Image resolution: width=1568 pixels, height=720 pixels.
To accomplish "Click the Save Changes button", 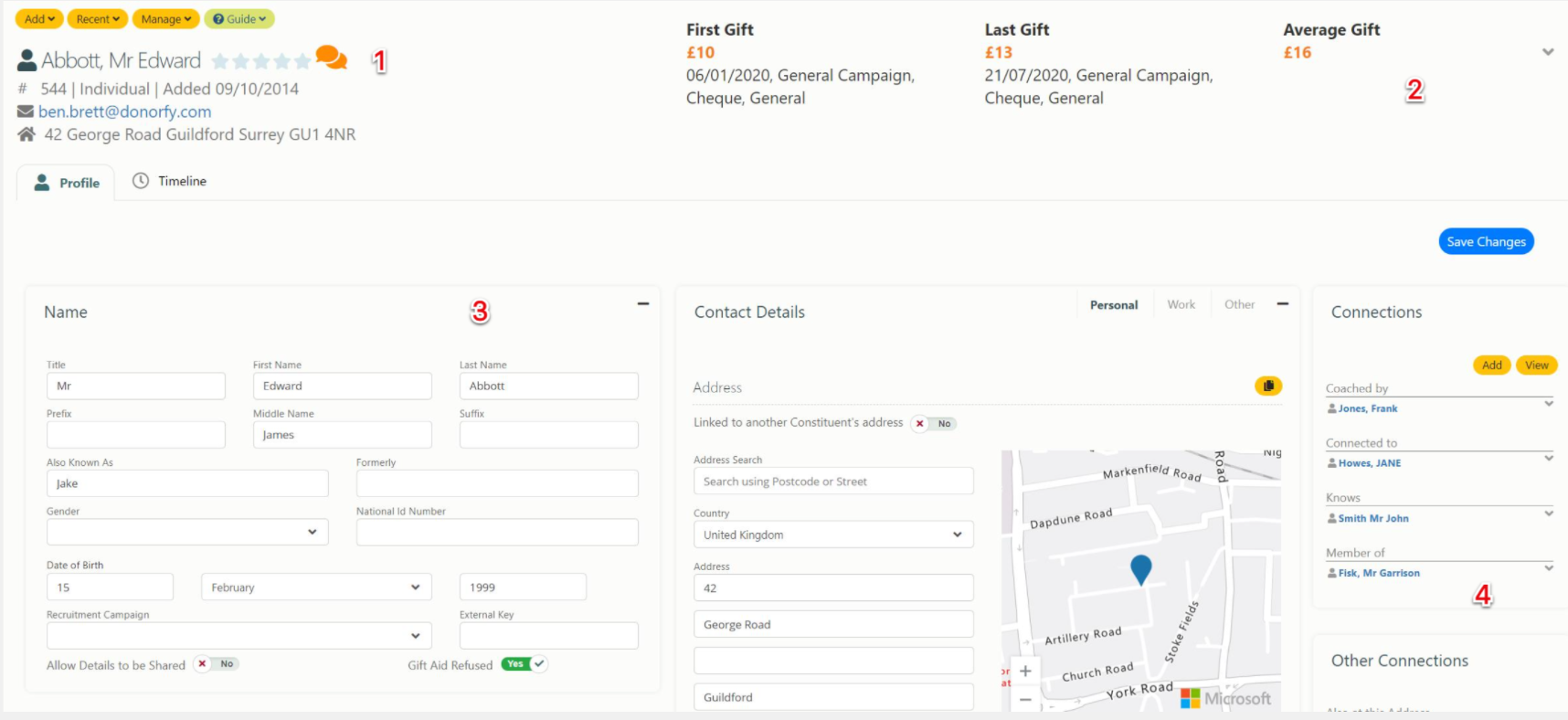I will (x=1487, y=241).
